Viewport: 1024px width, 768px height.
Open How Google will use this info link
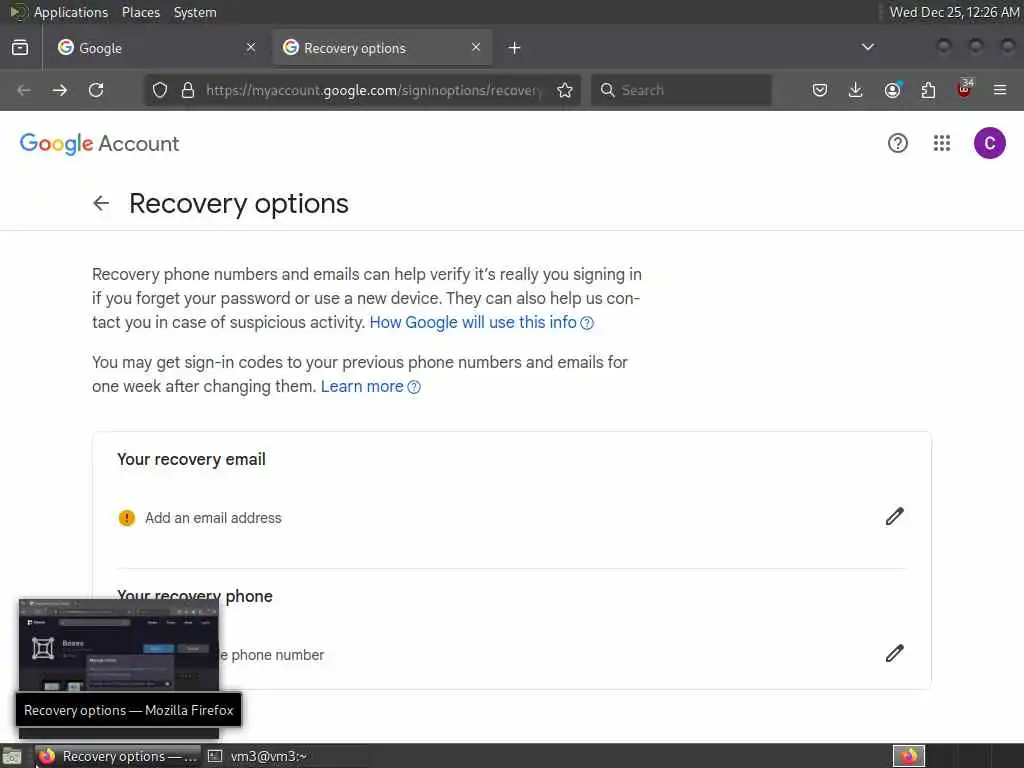point(481,323)
